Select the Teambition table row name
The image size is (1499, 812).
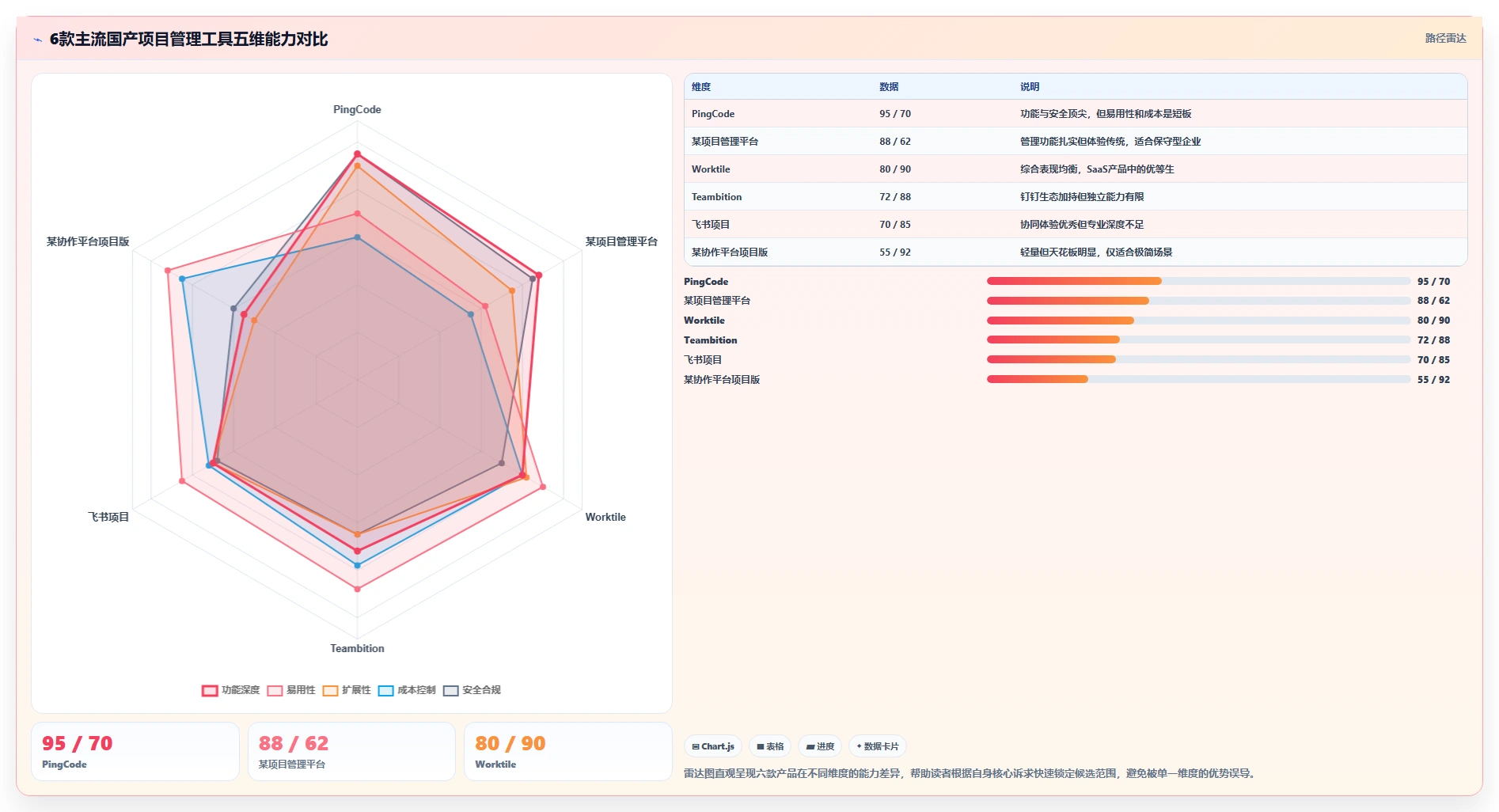[x=716, y=197]
